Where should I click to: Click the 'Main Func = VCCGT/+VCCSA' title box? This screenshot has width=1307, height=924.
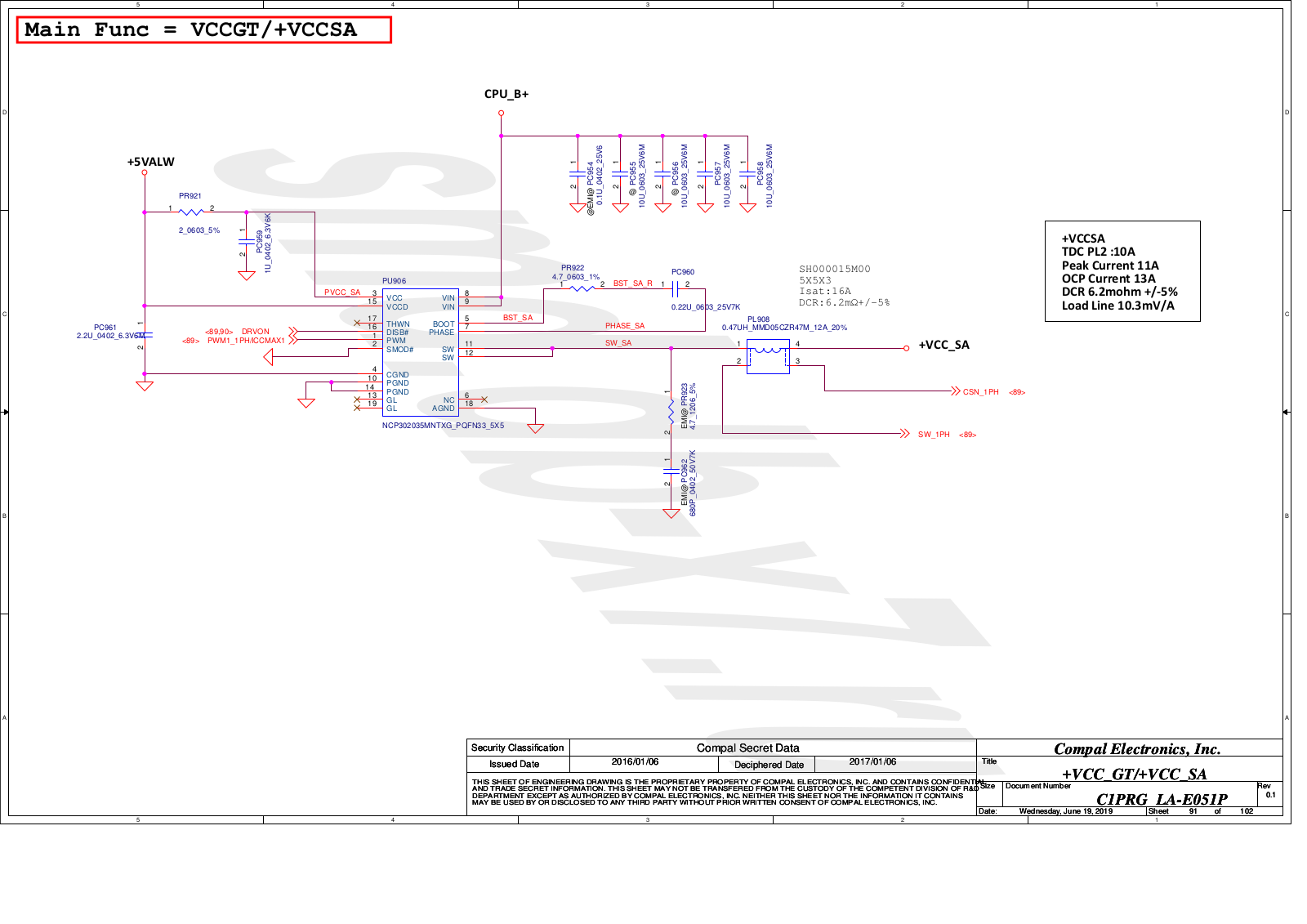(x=204, y=29)
